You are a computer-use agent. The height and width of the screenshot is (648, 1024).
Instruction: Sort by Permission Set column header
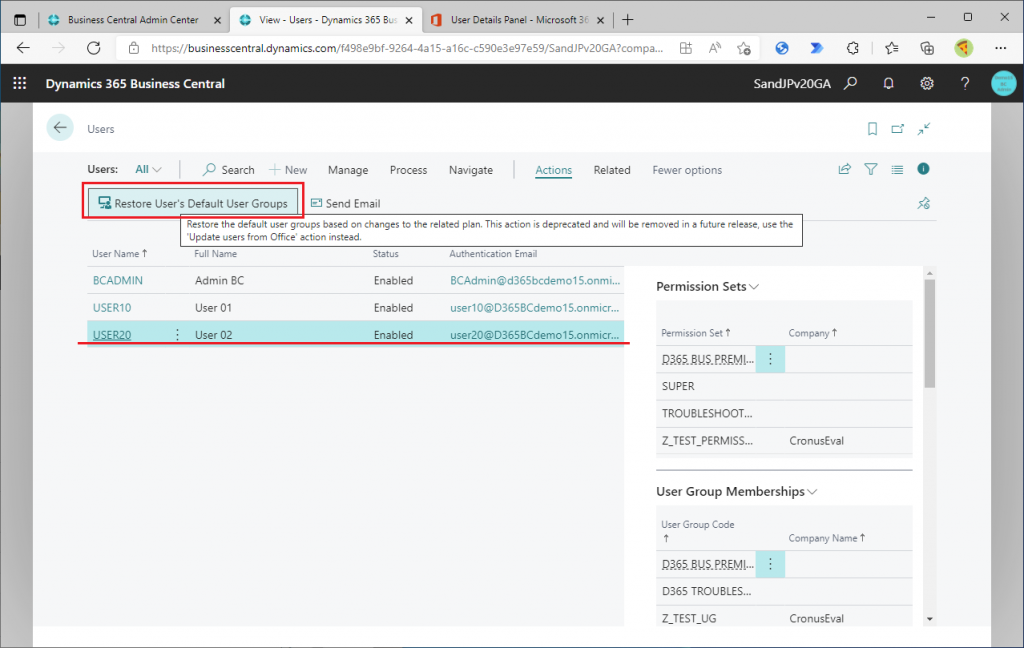[696, 332]
